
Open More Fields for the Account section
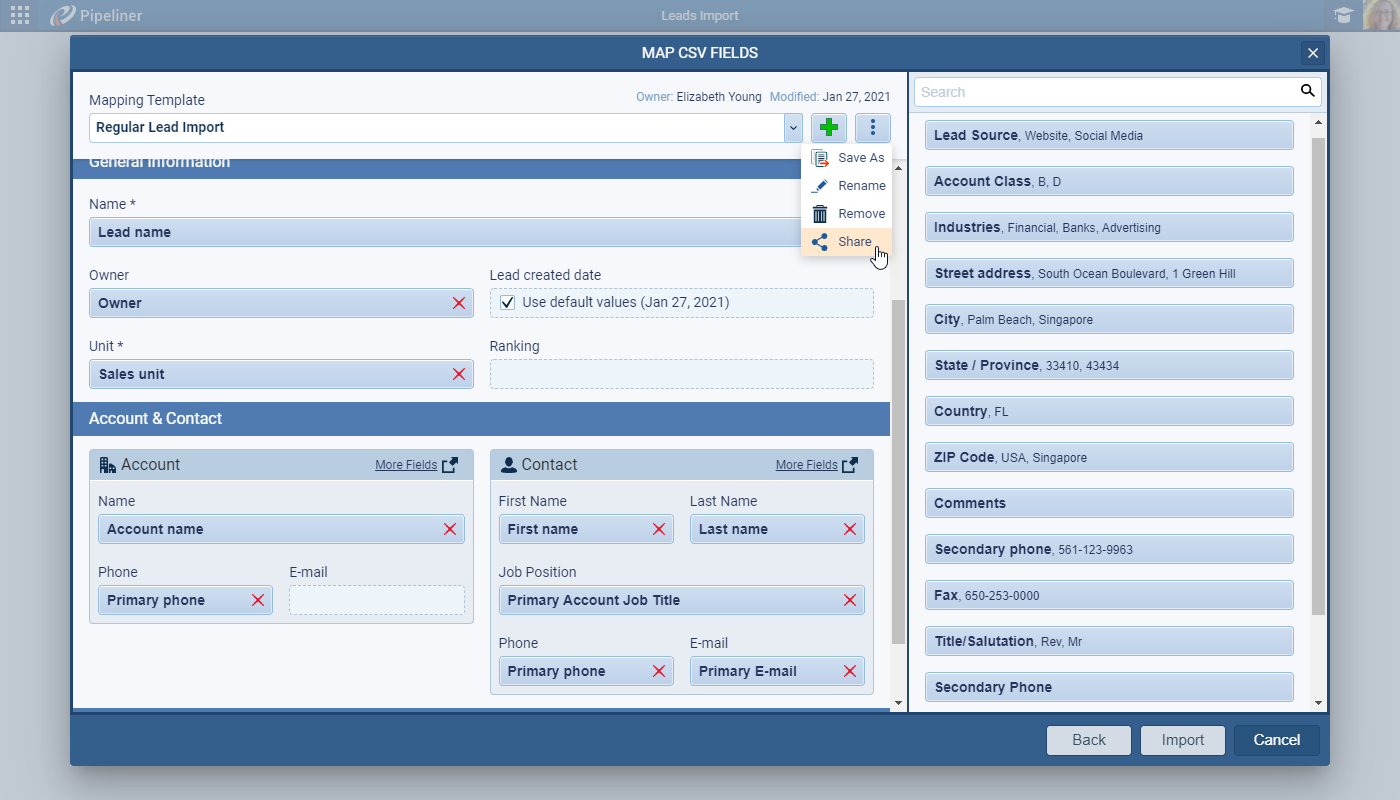click(407, 464)
